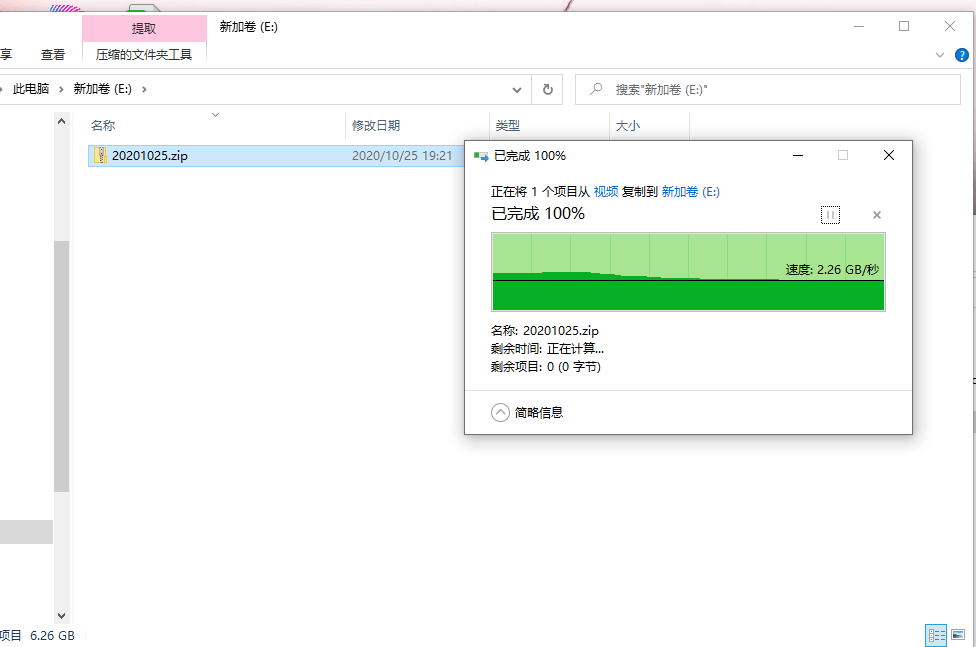The height and width of the screenshot is (647, 976).
Task: Click the file-transfer icon in the copy dialog title bar
Action: (x=479, y=155)
